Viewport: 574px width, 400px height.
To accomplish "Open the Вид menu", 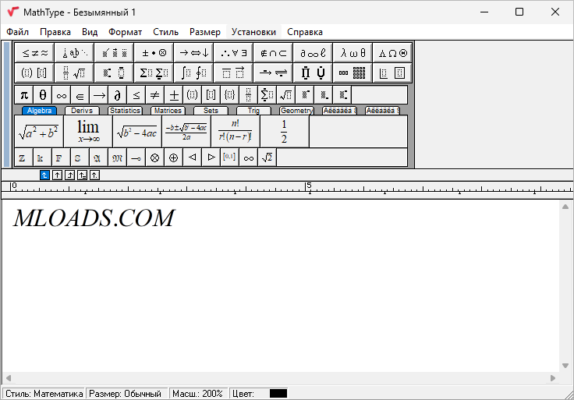I will tap(90, 32).
